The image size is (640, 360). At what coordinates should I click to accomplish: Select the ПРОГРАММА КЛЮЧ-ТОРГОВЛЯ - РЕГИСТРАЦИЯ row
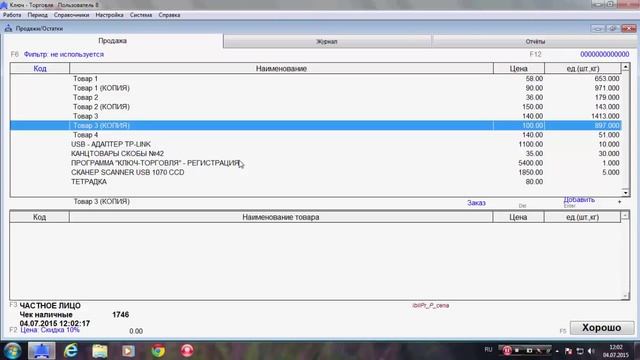[x=316, y=163]
